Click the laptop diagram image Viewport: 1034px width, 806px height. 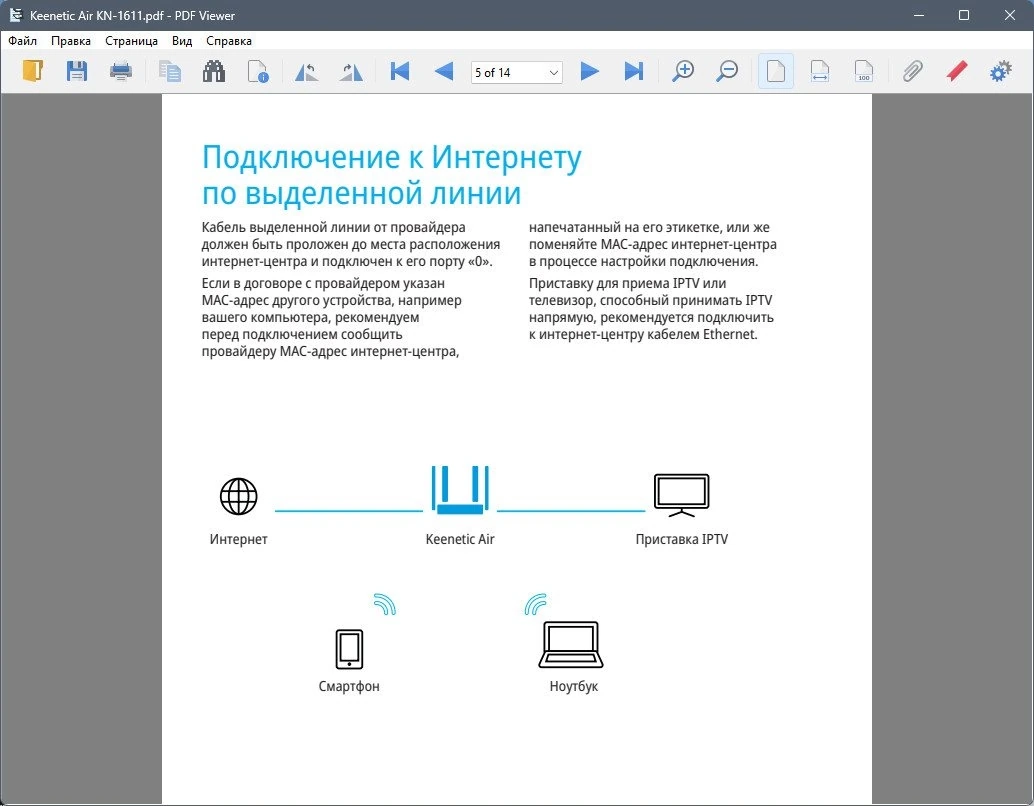click(x=571, y=644)
